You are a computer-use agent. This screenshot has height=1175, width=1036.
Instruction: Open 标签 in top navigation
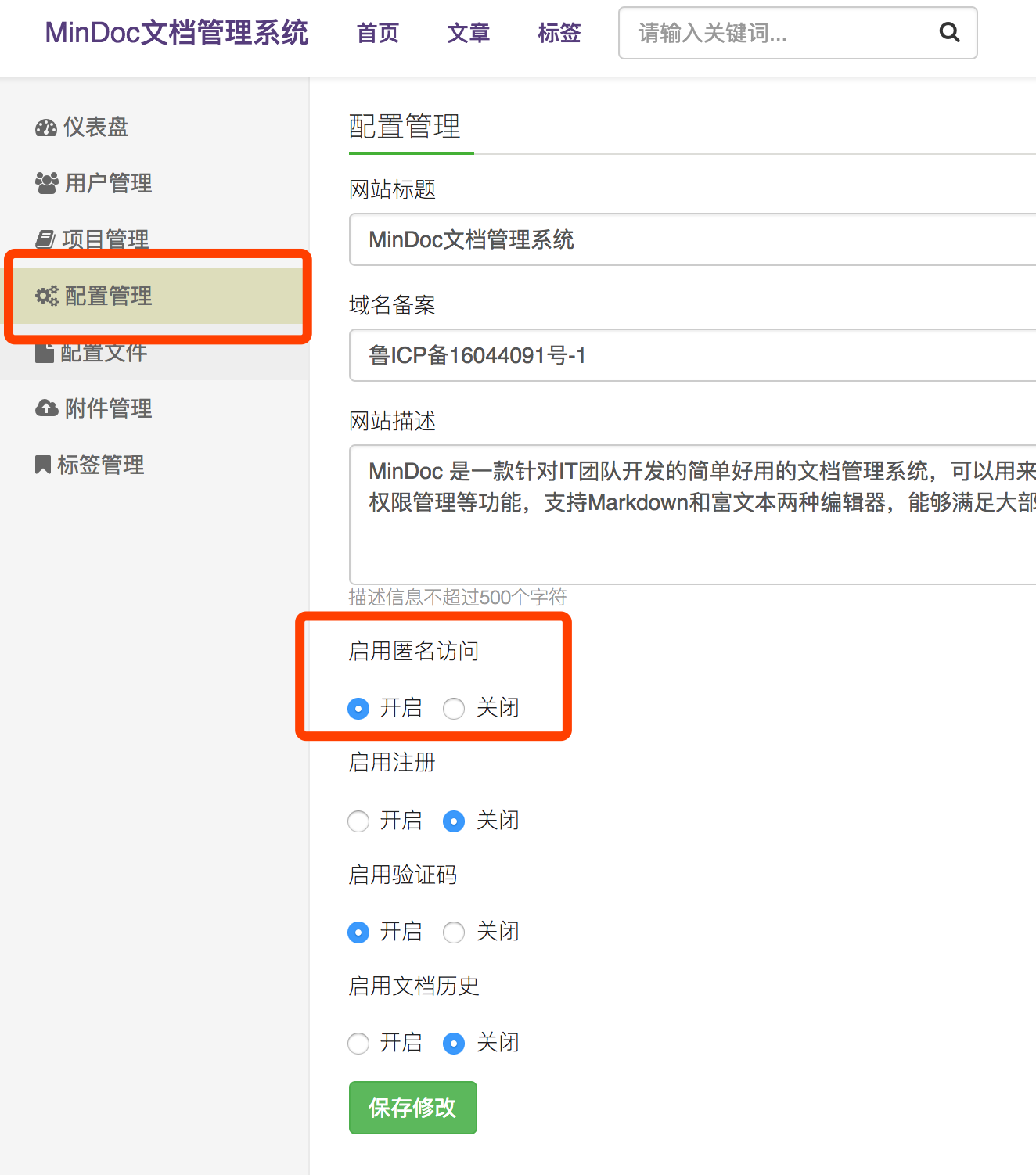[x=559, y=33]
